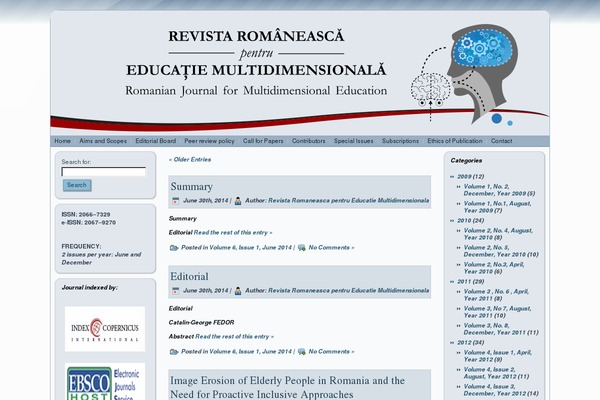Open Volume 1, No.1, August 2009
Viewport: 600px width, 400px height.
point(497,207)
